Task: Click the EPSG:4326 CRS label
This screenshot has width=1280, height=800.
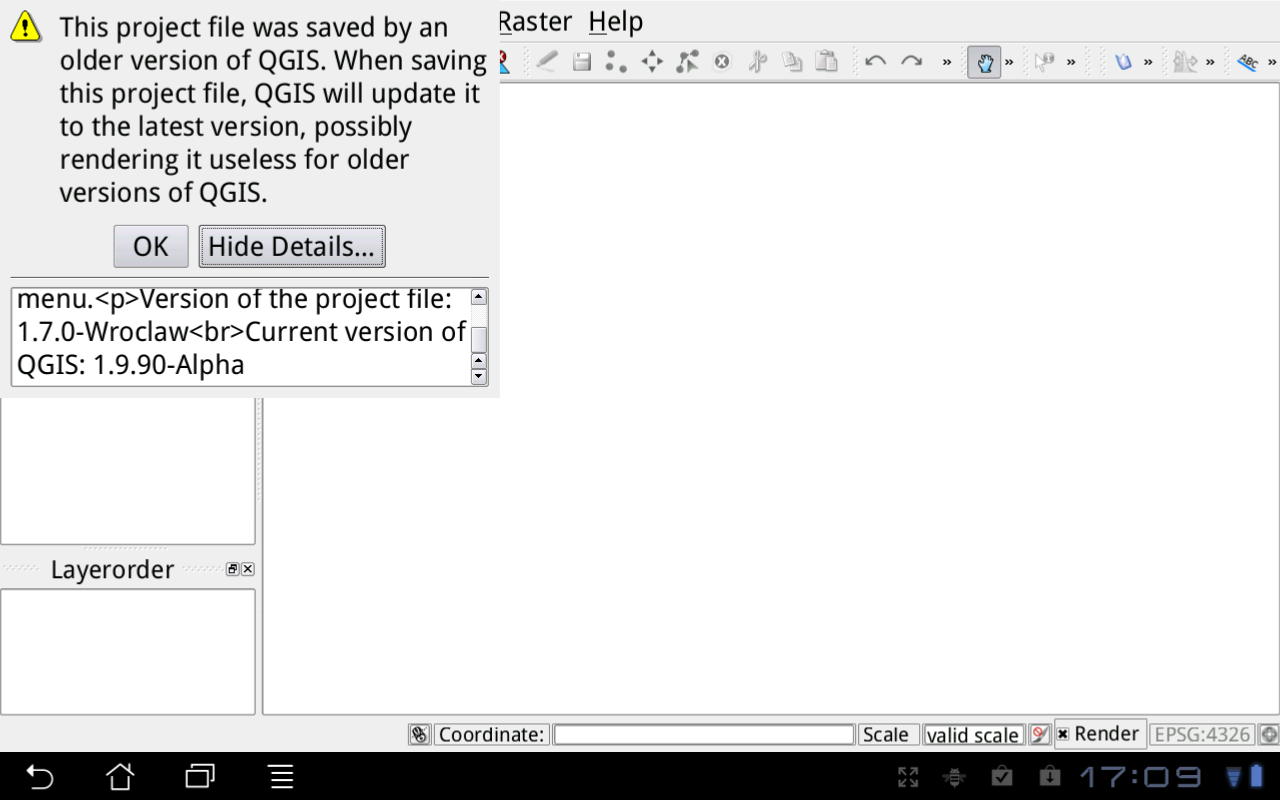Action: (x=1202, y=734)
